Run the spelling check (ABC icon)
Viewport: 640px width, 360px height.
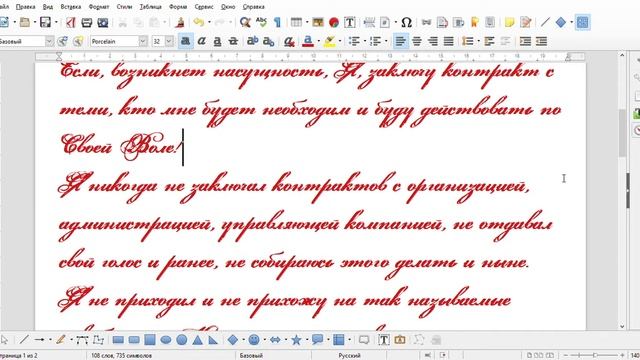point(261,22)
